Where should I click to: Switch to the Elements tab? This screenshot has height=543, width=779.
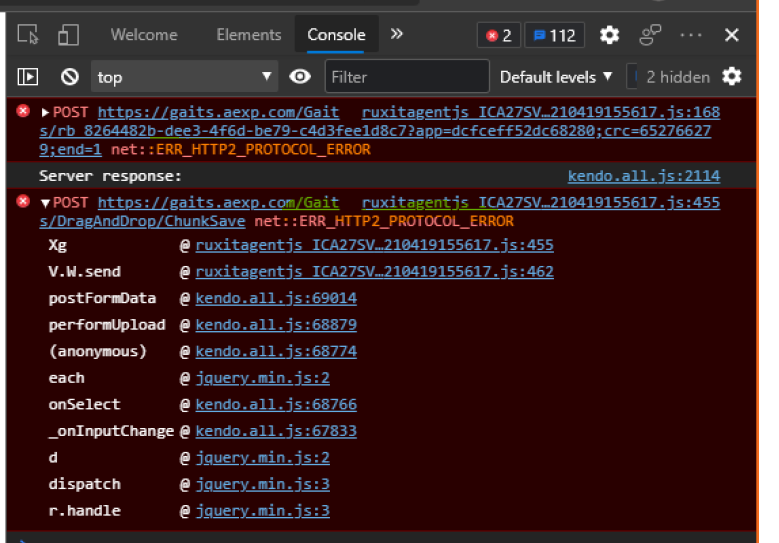click(x=248, y=35)
